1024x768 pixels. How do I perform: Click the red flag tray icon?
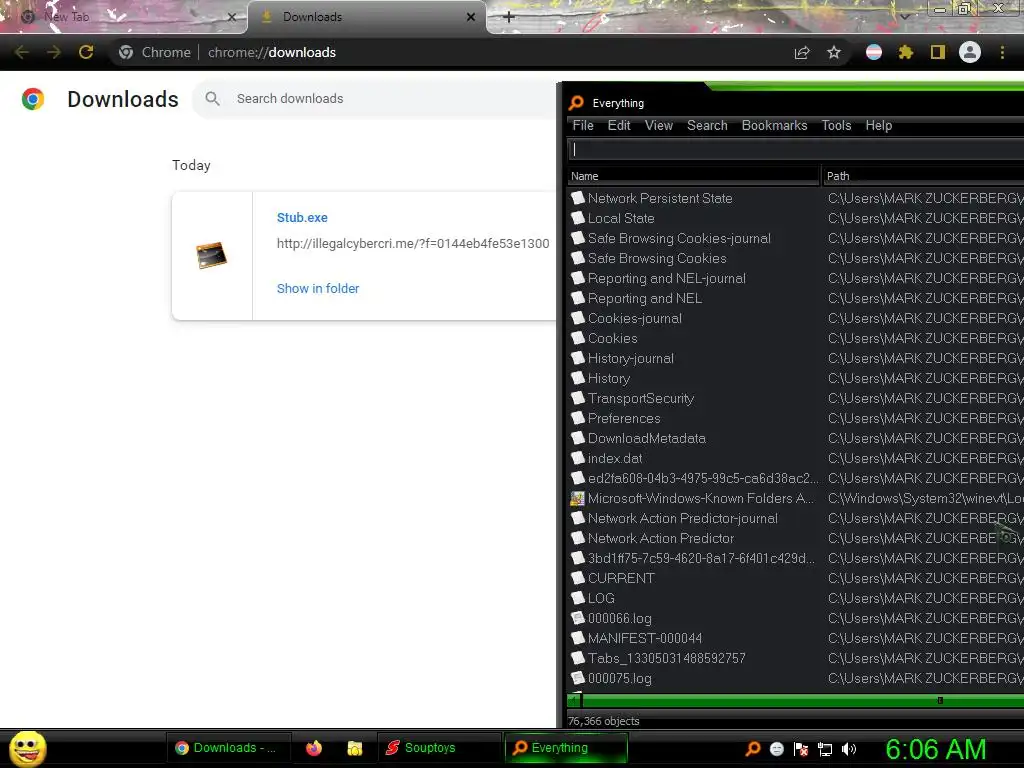[801, 749]
